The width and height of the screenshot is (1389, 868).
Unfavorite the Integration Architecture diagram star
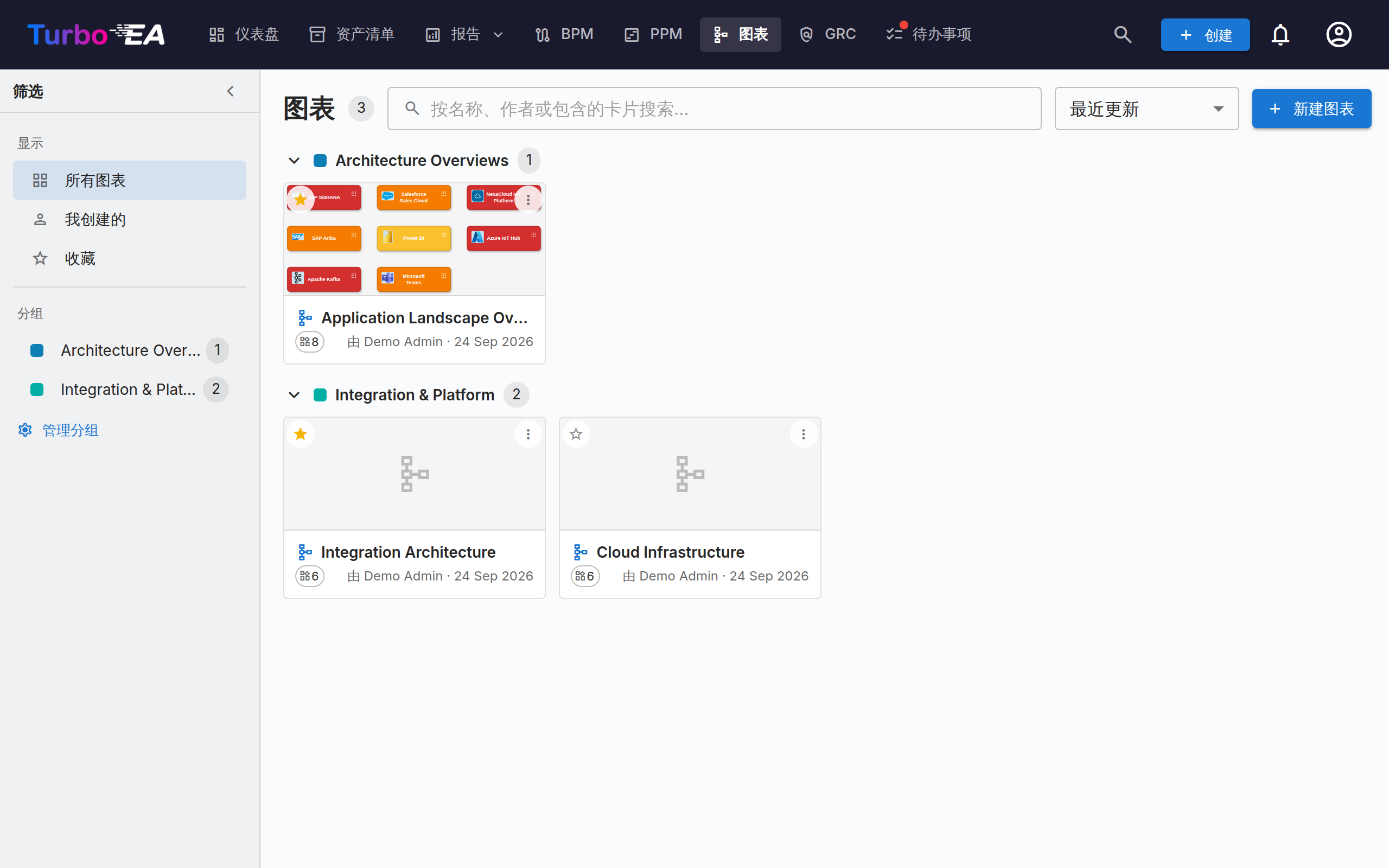[300, 434]
